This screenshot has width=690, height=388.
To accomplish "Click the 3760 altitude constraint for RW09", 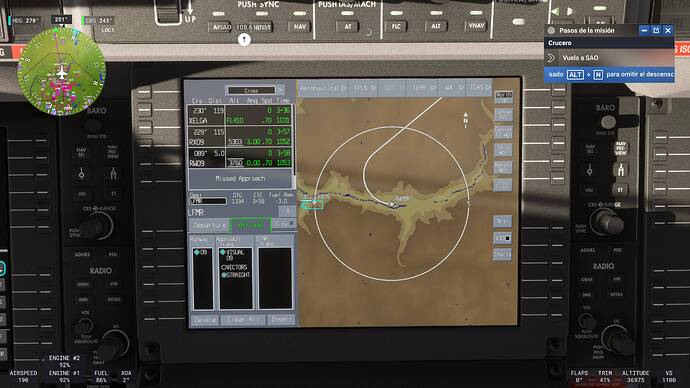I will (x=235, y=163).
